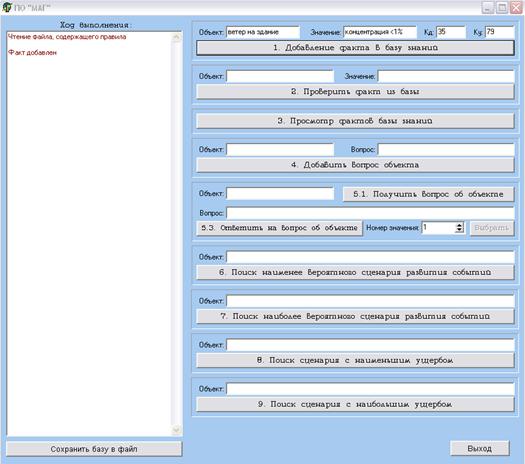Run search for scenario with largest damage
This screenshot has width=525, height=464.
click(355, 404)
